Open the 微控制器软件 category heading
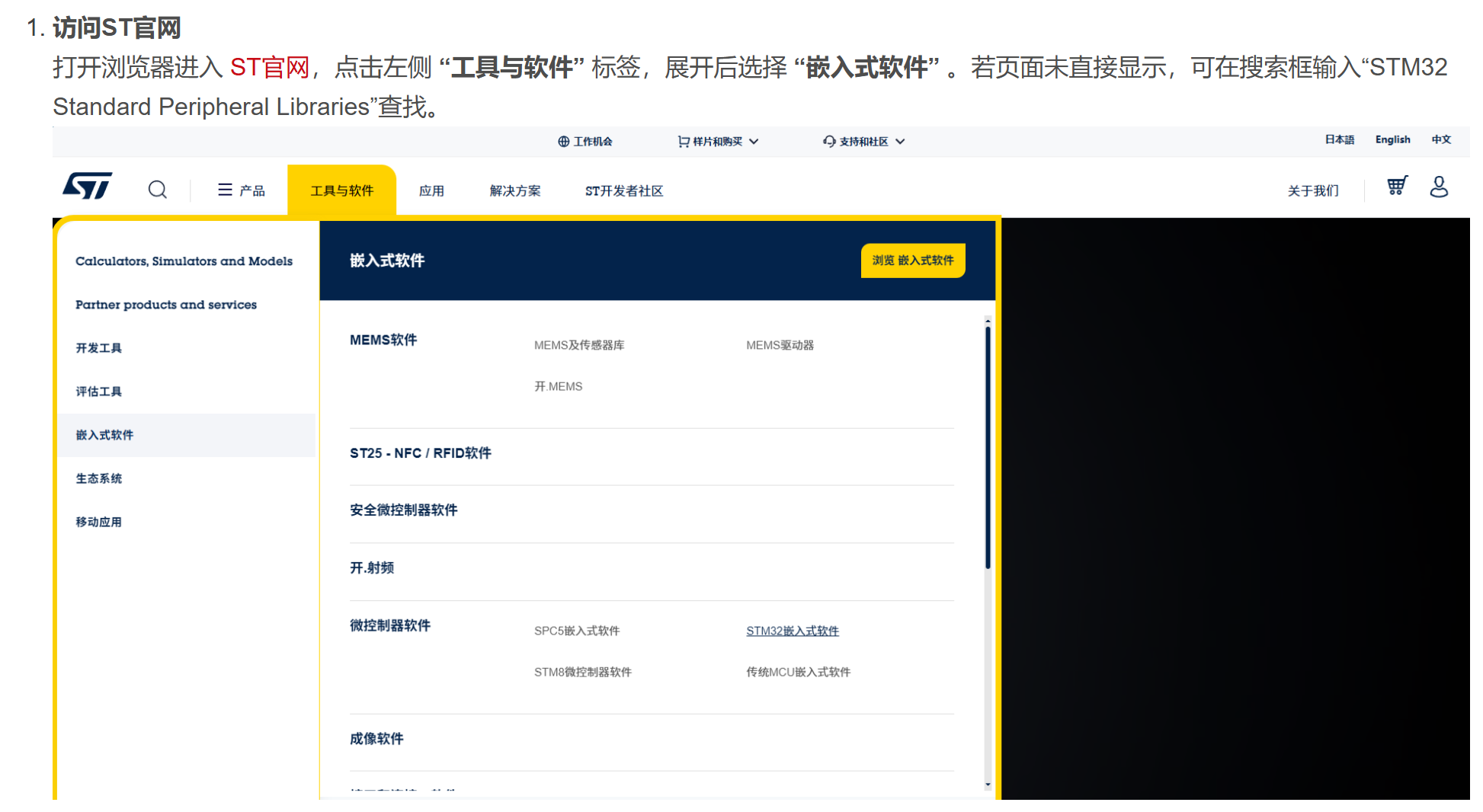Image resolution: width=1483 pixels, height=812 pixels. pyautogui.click(x=390, y=625)
